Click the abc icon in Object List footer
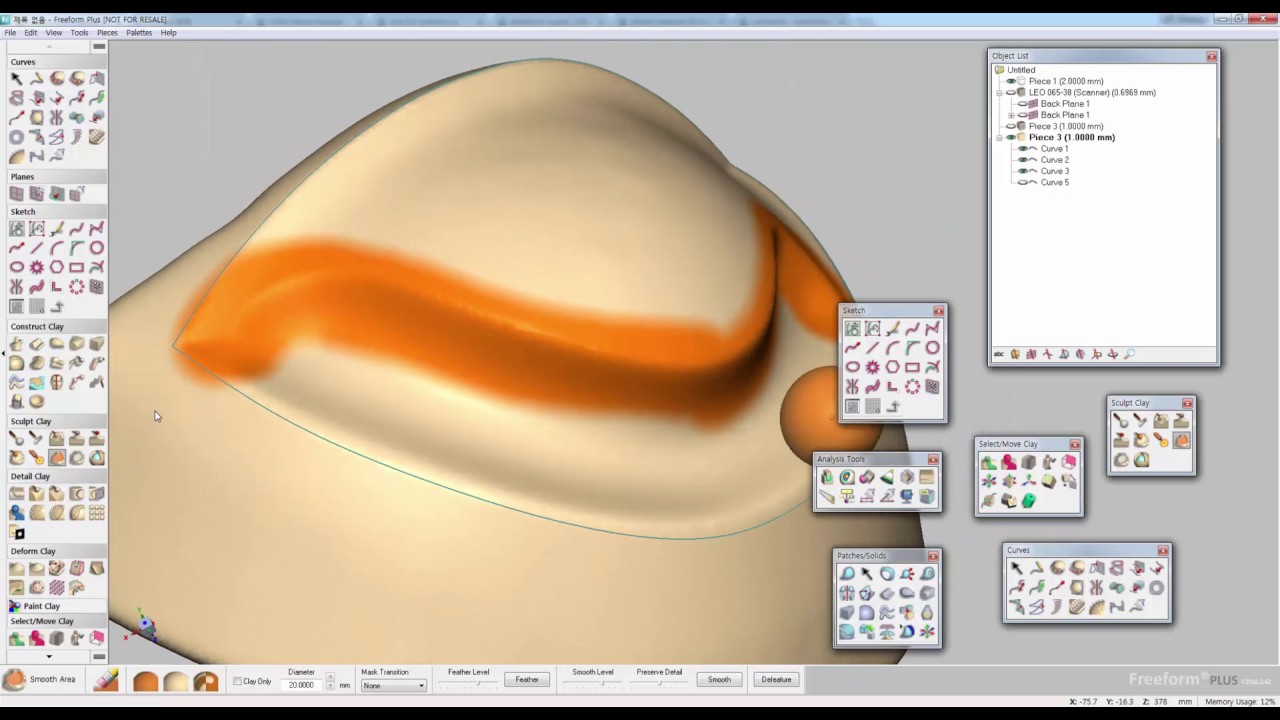 point(999,354)
